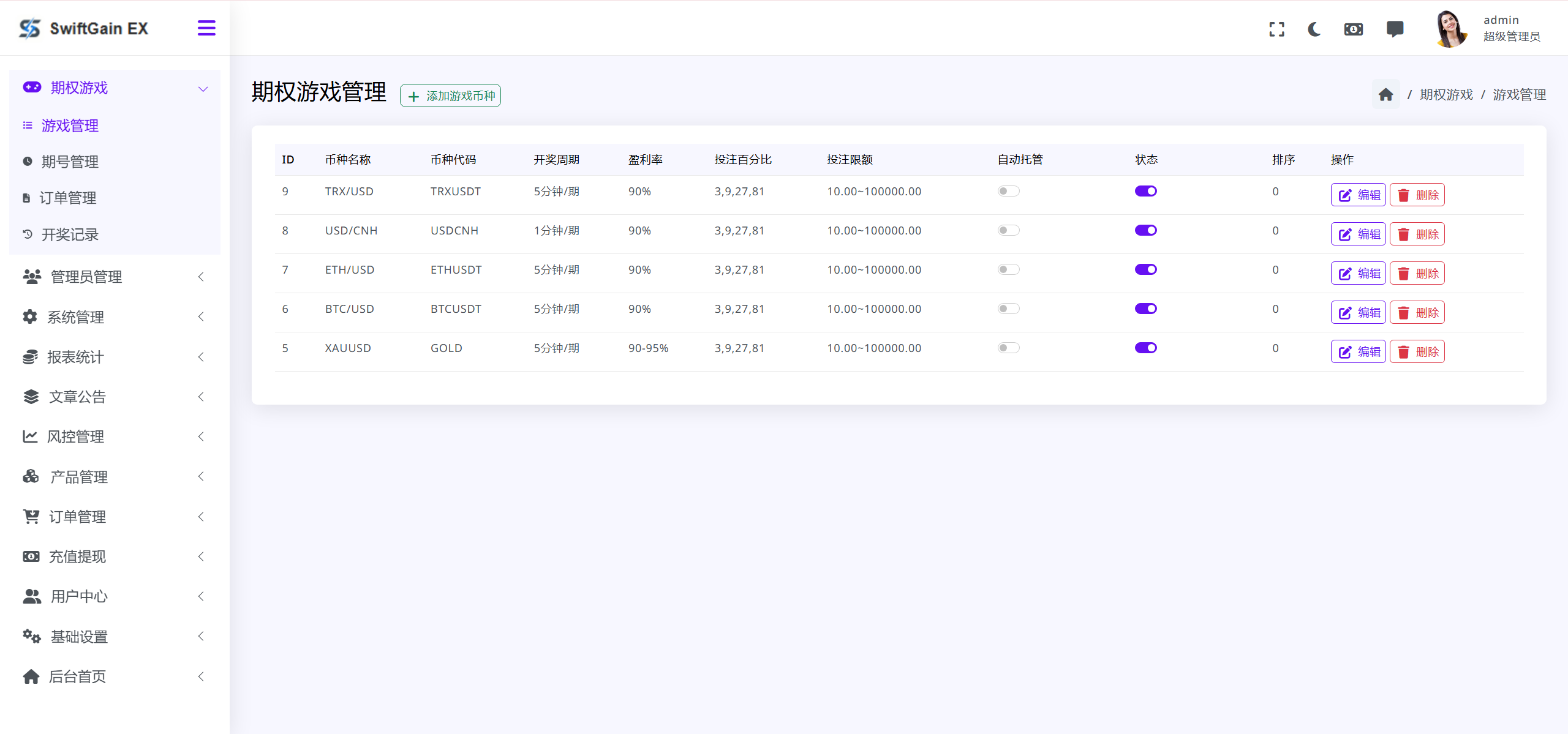Open the payment/money icon in the header

click(x=1353, y=28)
